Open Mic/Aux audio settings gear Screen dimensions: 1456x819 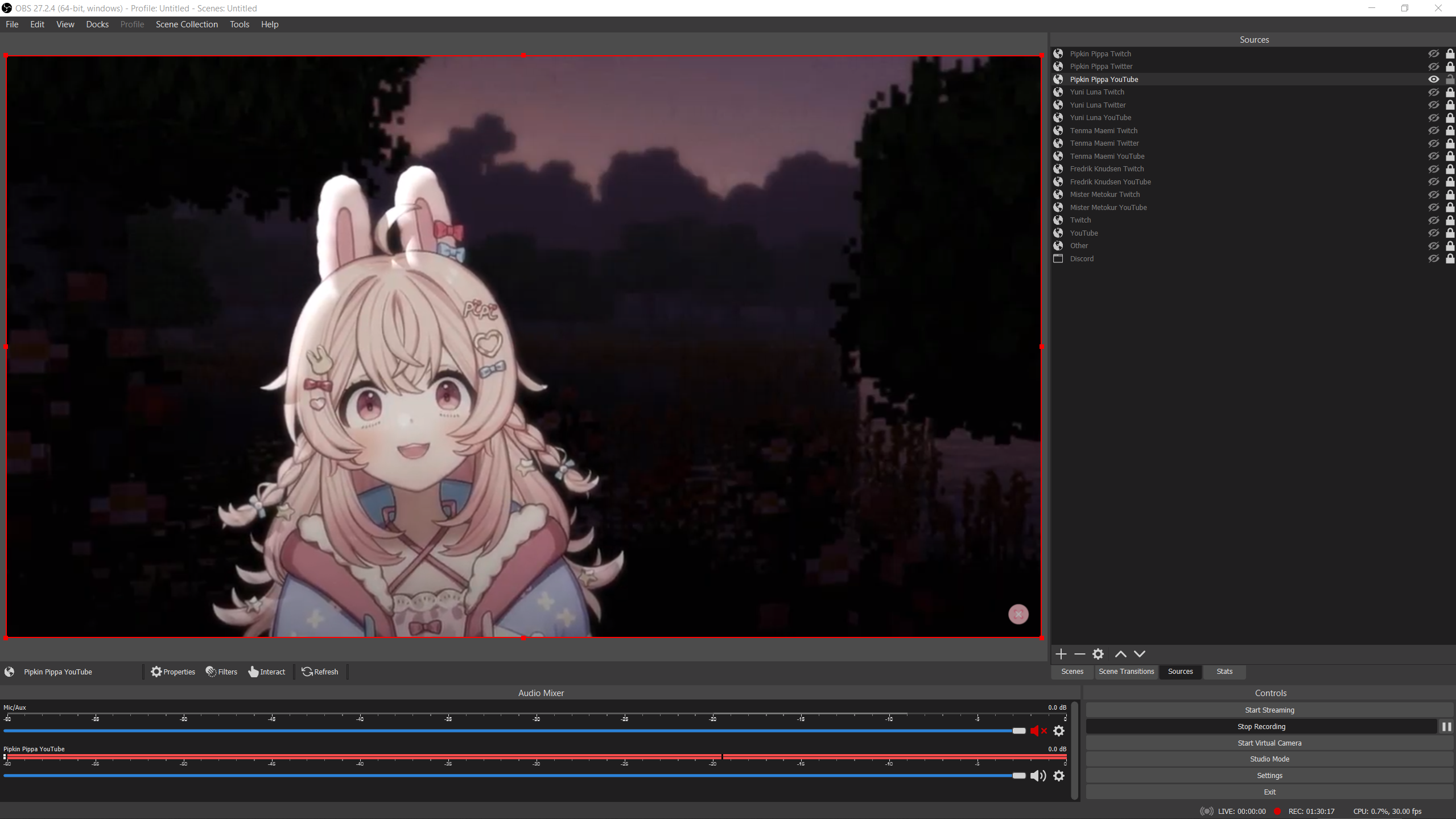tap(1059, 731)
